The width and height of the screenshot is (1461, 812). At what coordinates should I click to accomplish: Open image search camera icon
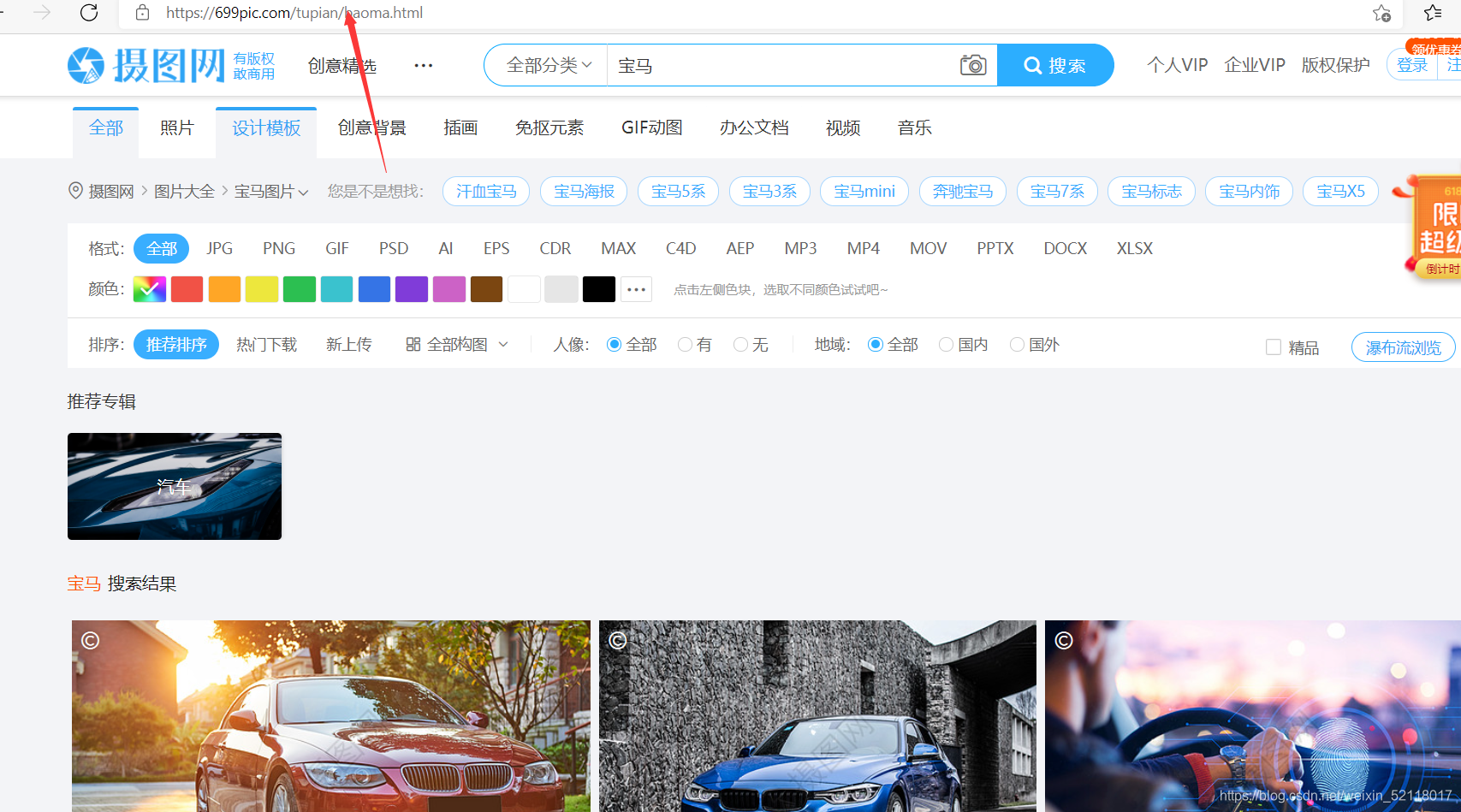973,65
